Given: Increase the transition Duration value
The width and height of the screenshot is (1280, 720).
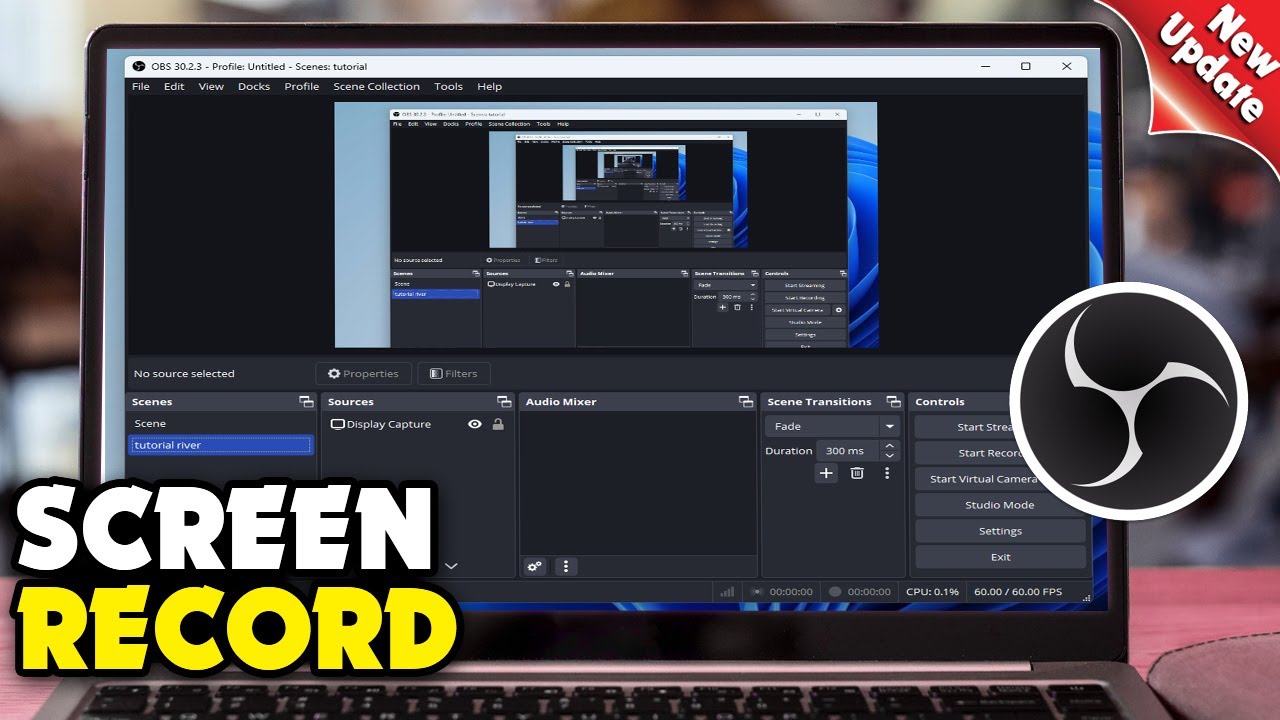Looking at the screenshot, I should point(890,446).
